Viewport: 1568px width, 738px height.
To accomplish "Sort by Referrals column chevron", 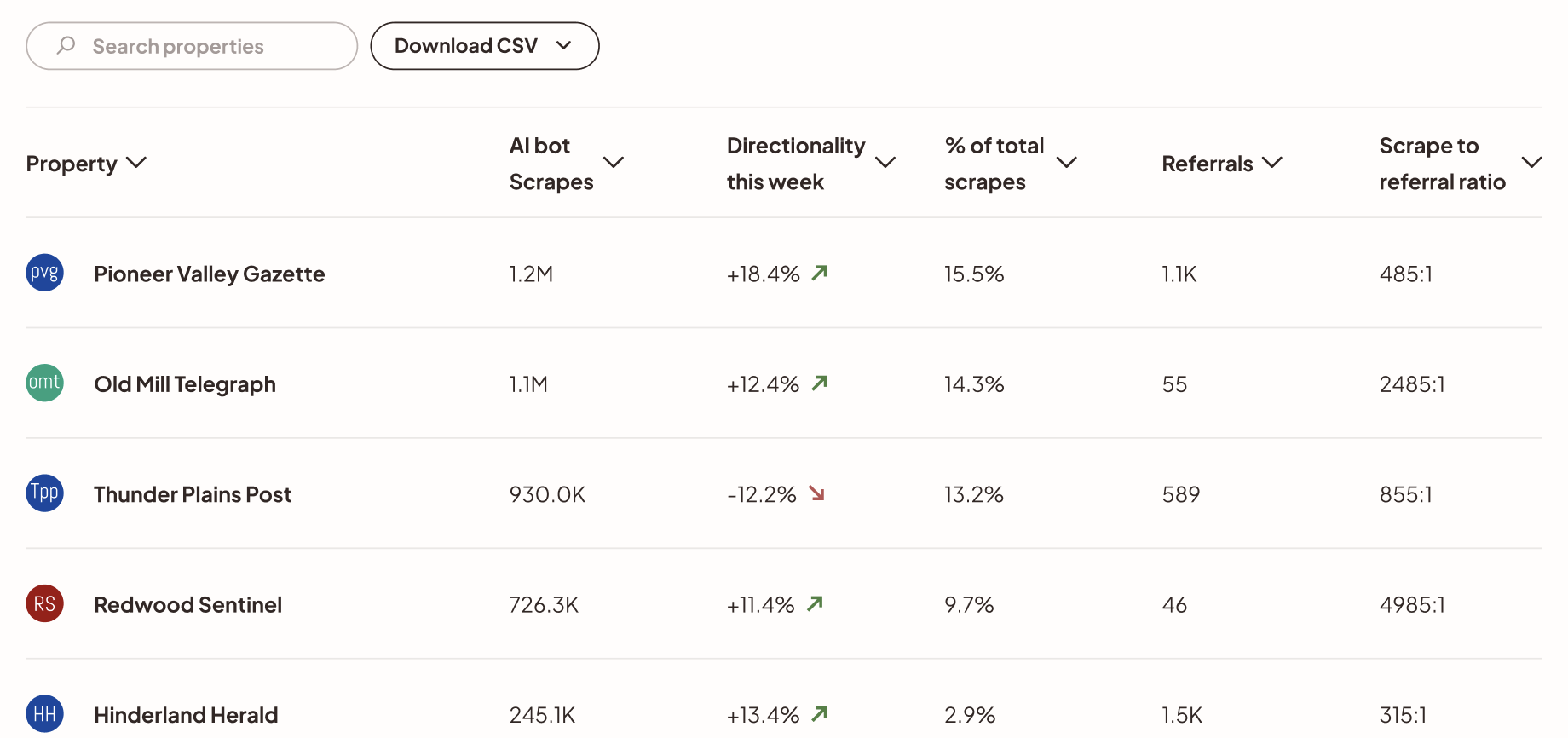I will (x=1272, y=162).
